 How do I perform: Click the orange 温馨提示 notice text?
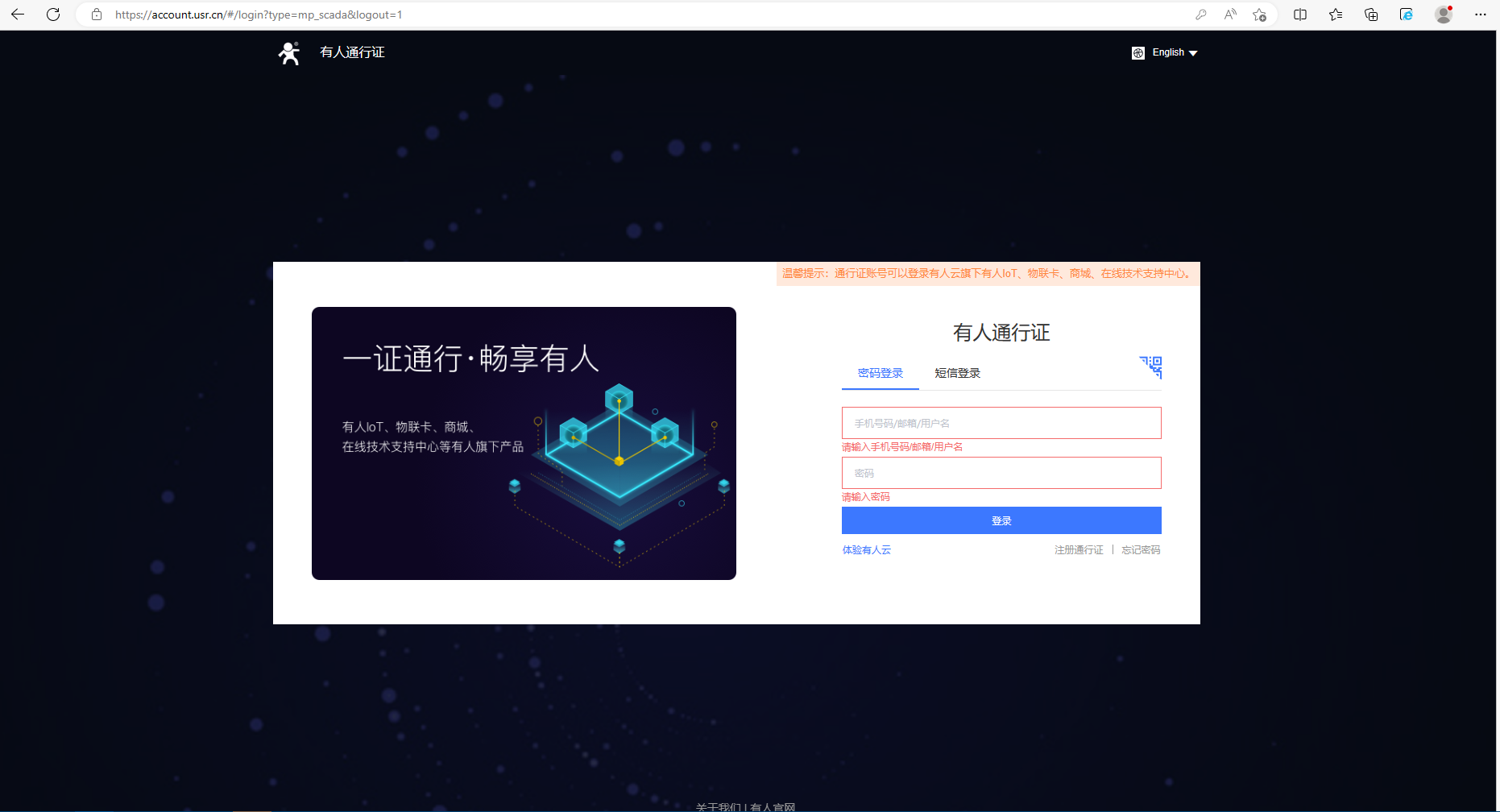pos(988,274)
